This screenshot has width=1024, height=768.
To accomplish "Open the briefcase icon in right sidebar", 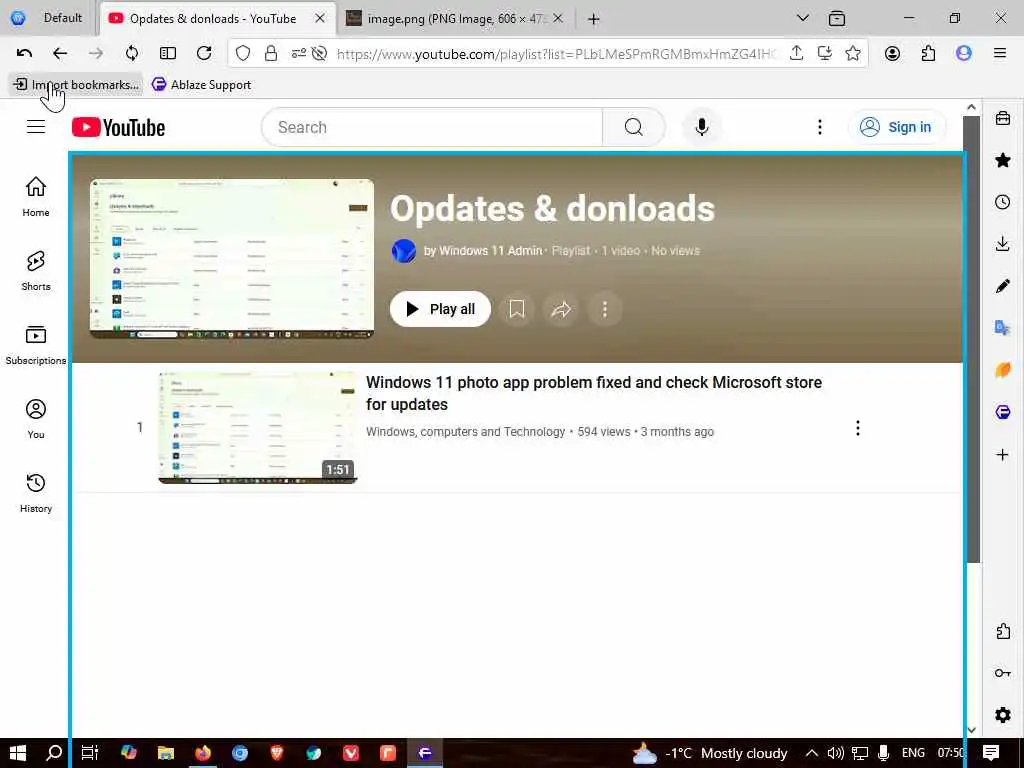I will pos(1003,118).
